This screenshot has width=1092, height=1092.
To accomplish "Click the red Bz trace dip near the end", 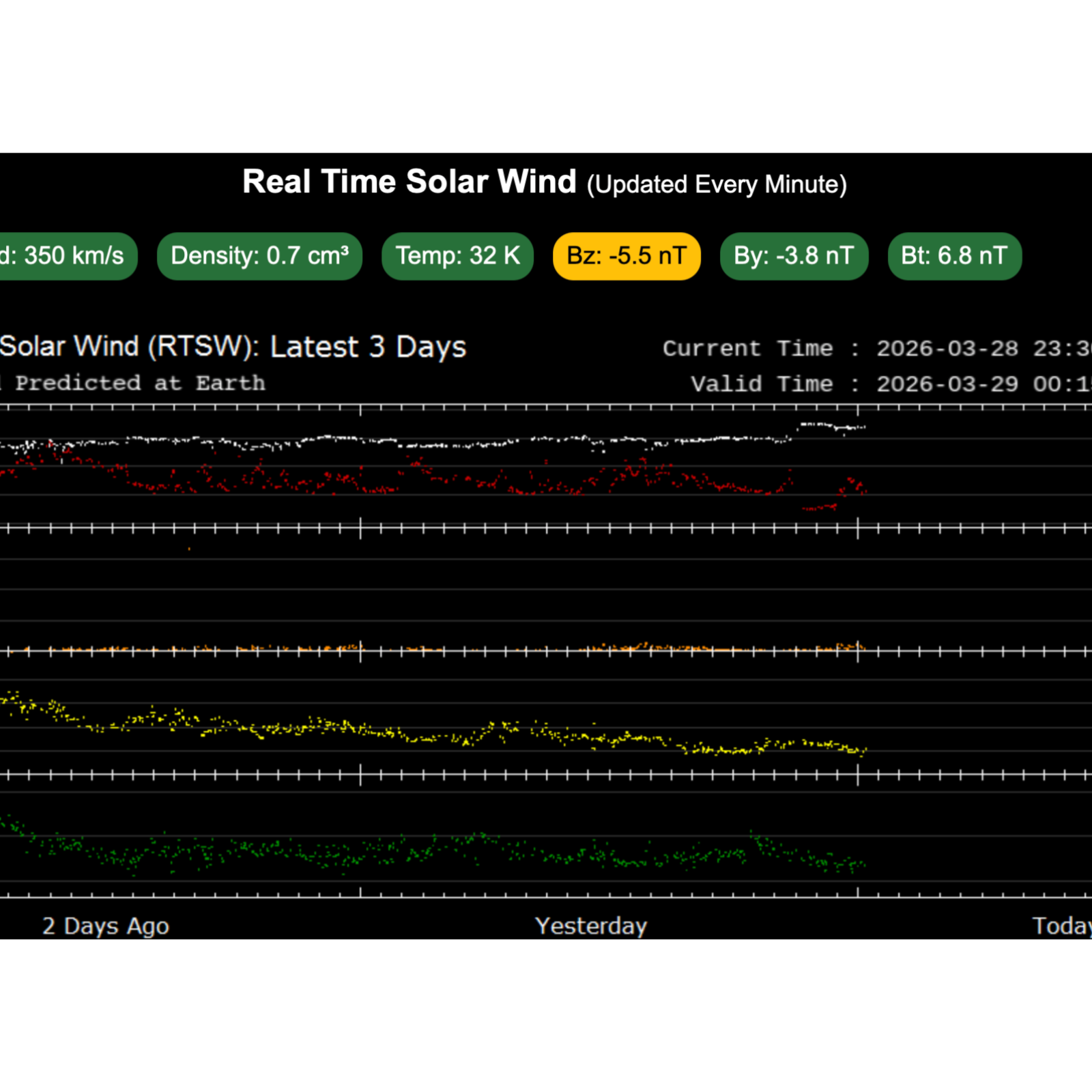I will point(818,508).
